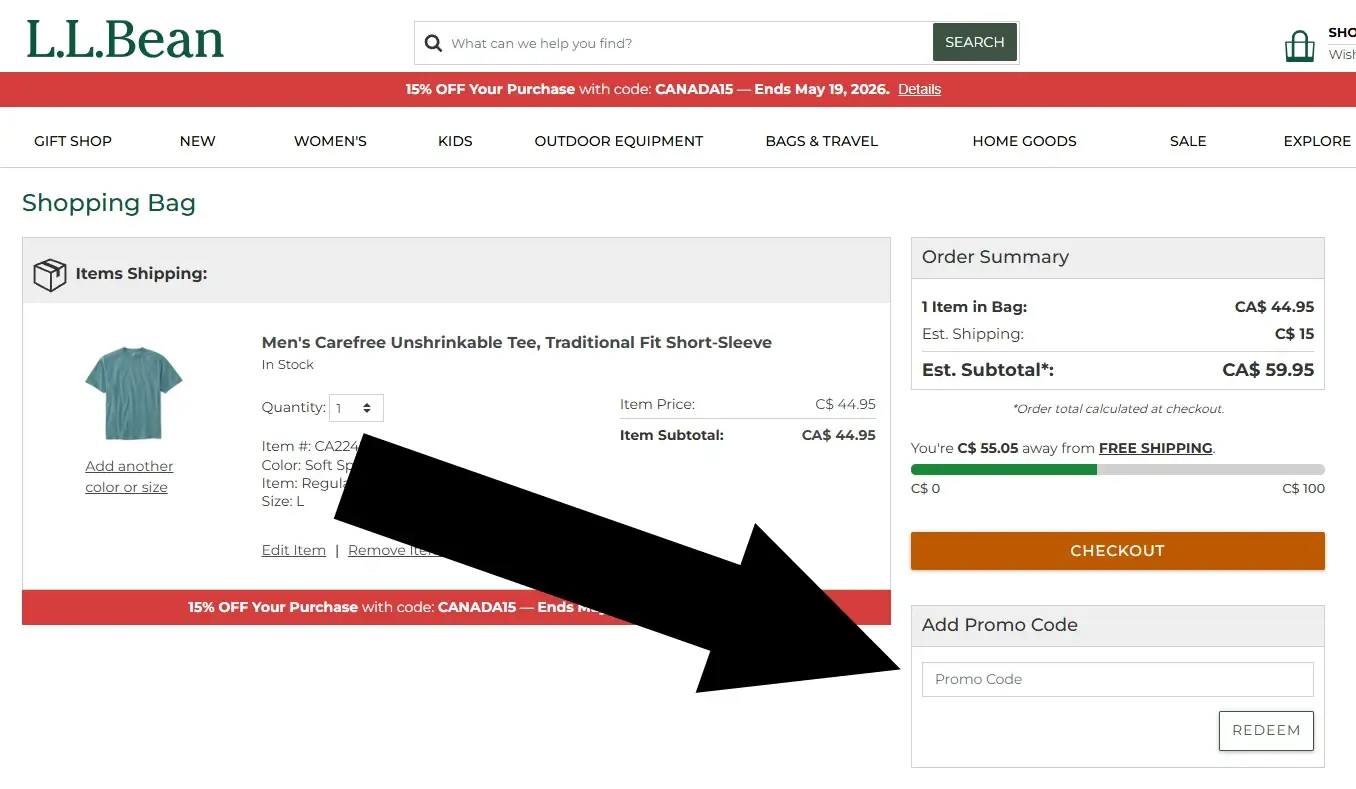This screenshot has width=1356, height=789.
Task: Click the orange CHECKOUT button
Action: pyautogui.click(x=1117, y=551)
